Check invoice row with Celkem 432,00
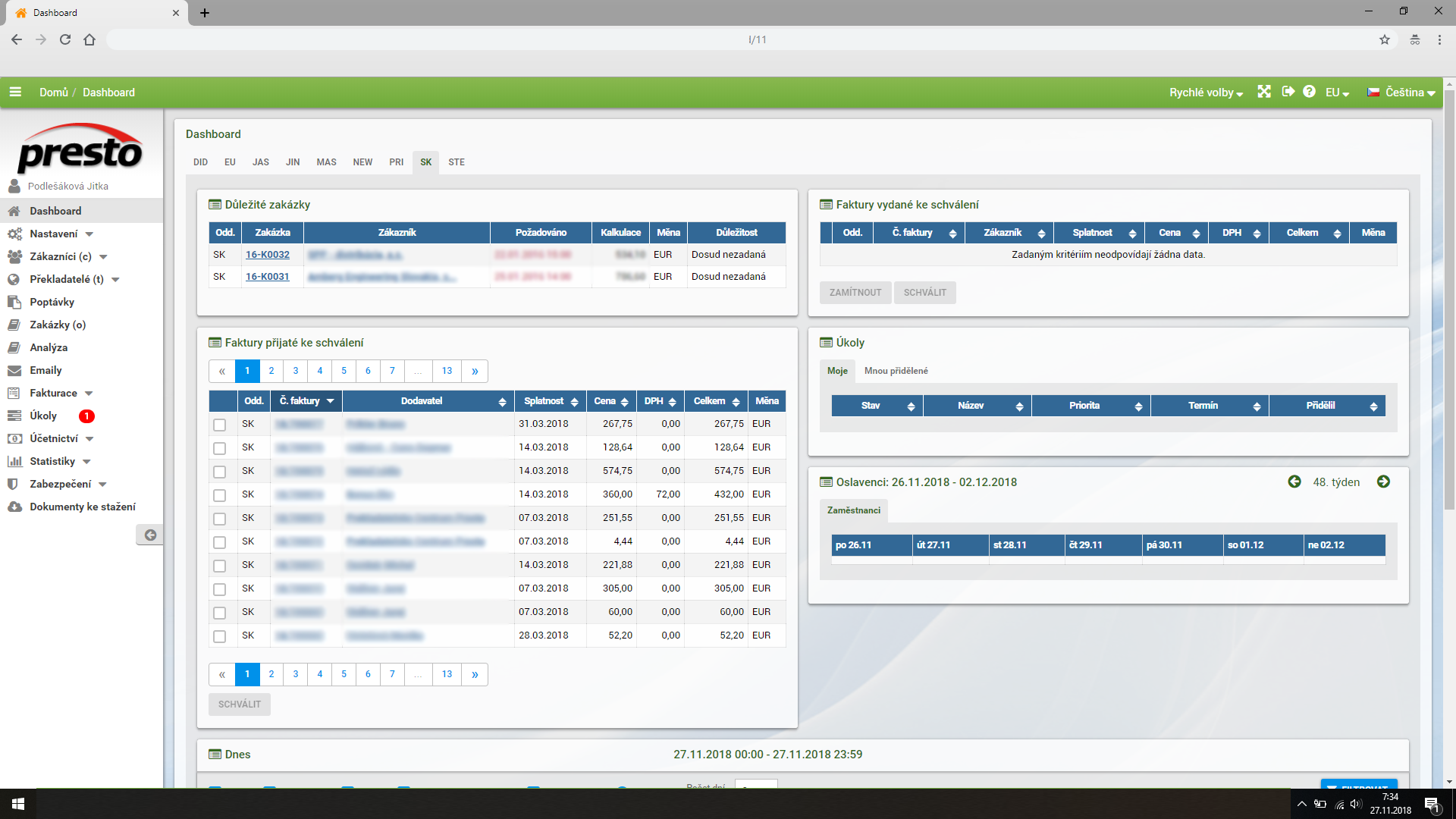1456x819 pixels. (220, 495)
